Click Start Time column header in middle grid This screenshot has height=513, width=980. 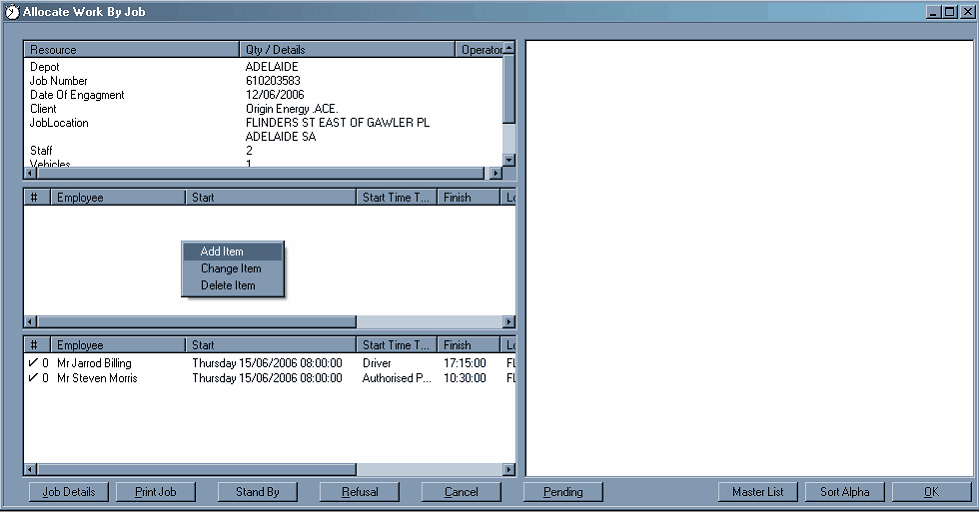click(x=397, y=198)
